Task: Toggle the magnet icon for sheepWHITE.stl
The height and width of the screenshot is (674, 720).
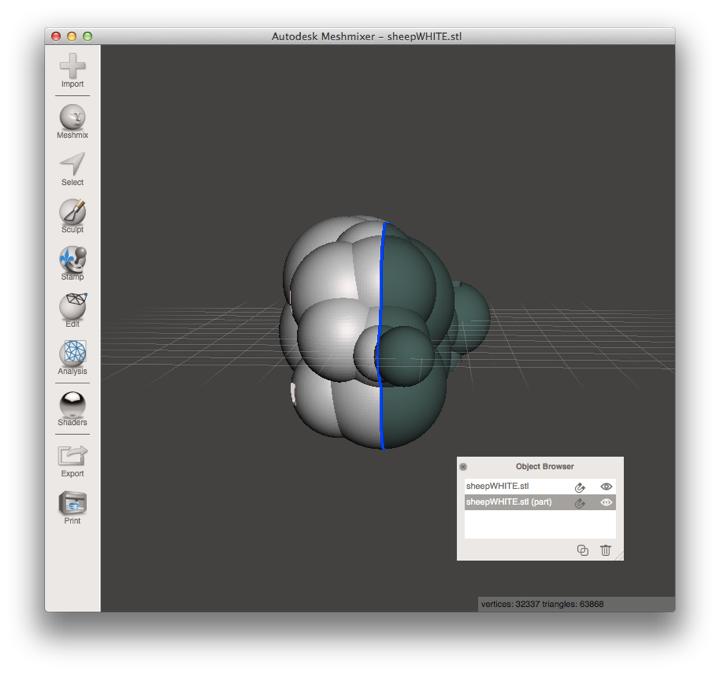Action: 580,487
